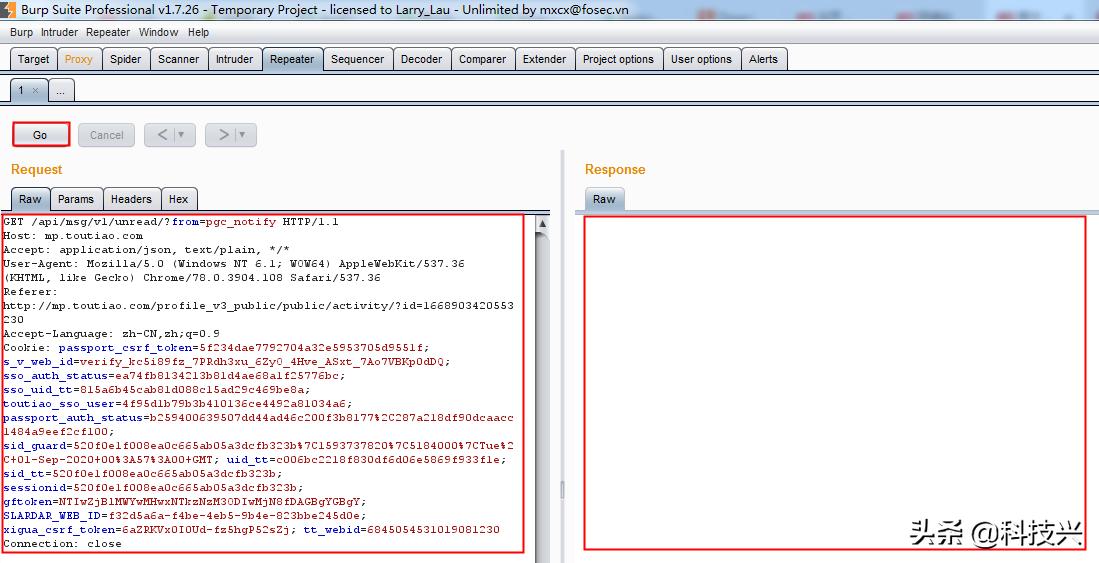Switch to the Sequencer tab

click(x=357, y=59)
